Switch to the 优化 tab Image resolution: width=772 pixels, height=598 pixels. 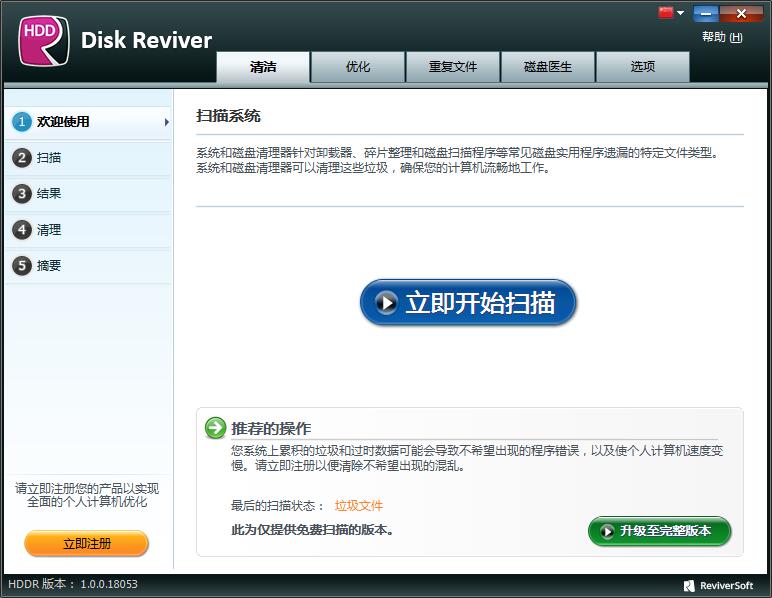(x=358, y=67)
